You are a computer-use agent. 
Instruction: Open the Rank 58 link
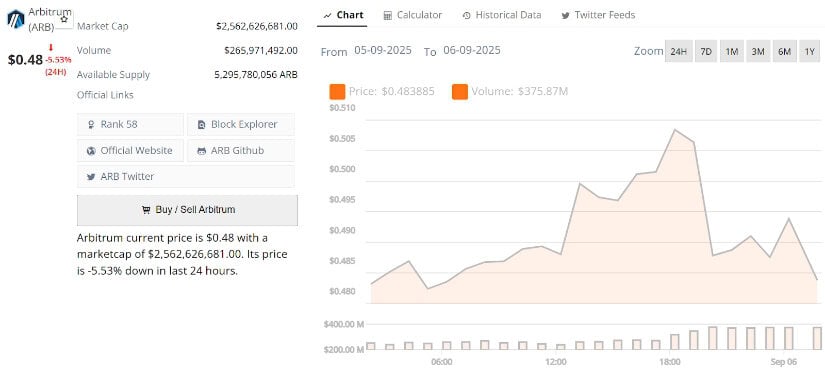pyautogui.click(x=130, y=125)
